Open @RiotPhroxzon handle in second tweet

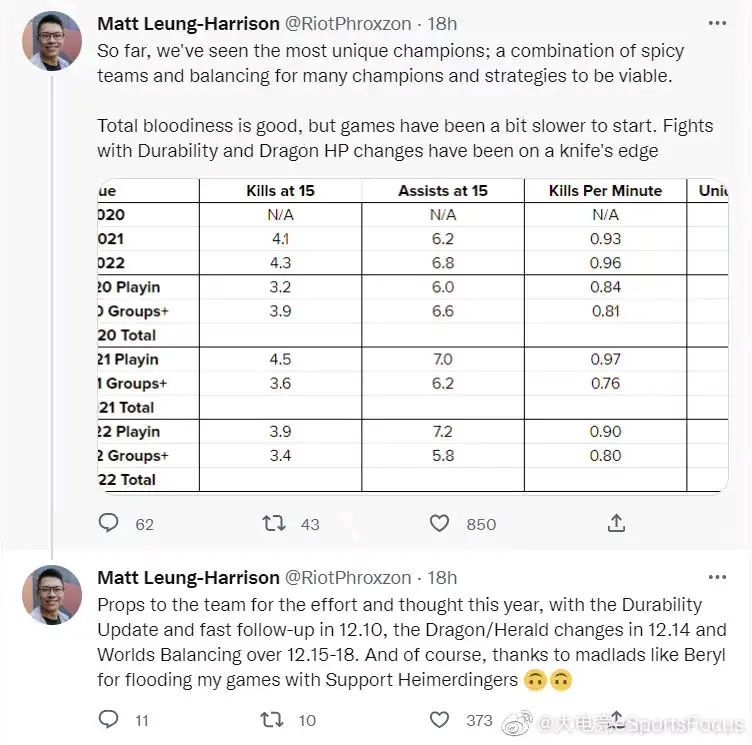[x=348, y=578]
